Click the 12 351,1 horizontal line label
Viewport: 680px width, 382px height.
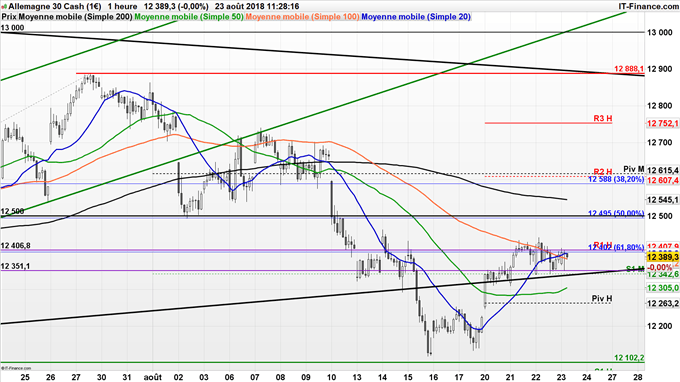point(16,266)
